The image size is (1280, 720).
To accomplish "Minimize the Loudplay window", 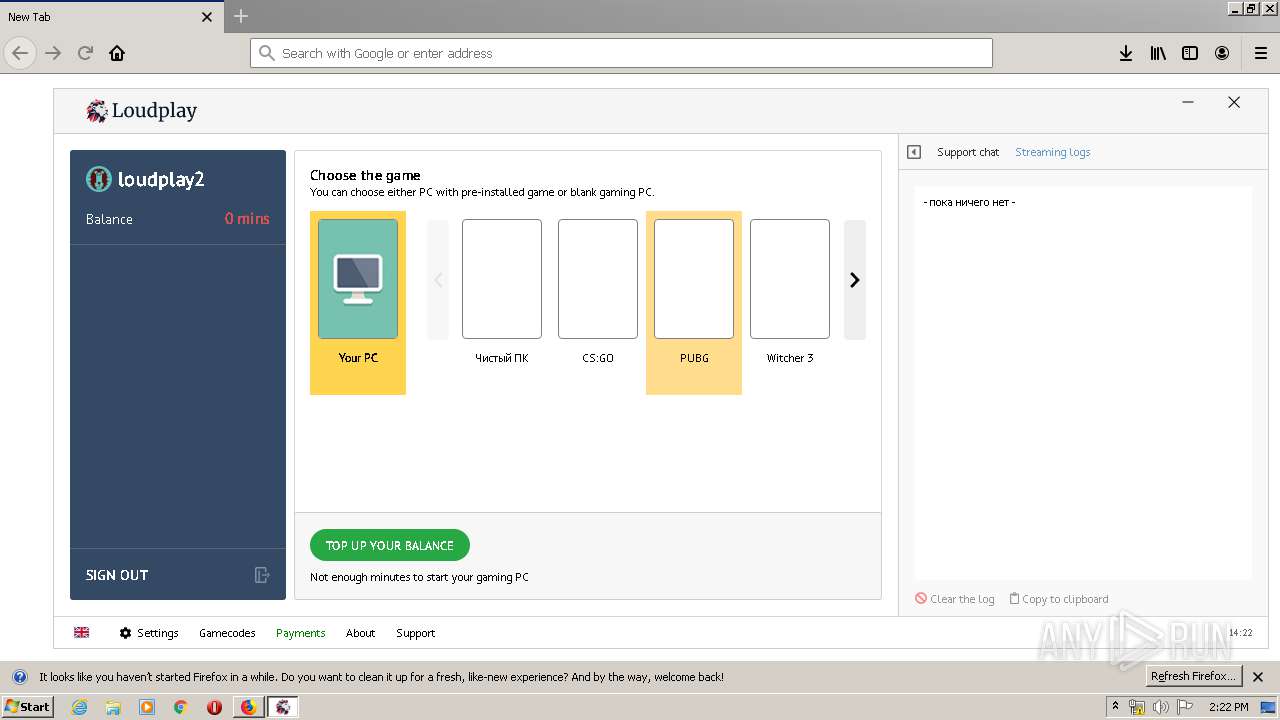I will pyautogui.click(x=1188, y=102).
